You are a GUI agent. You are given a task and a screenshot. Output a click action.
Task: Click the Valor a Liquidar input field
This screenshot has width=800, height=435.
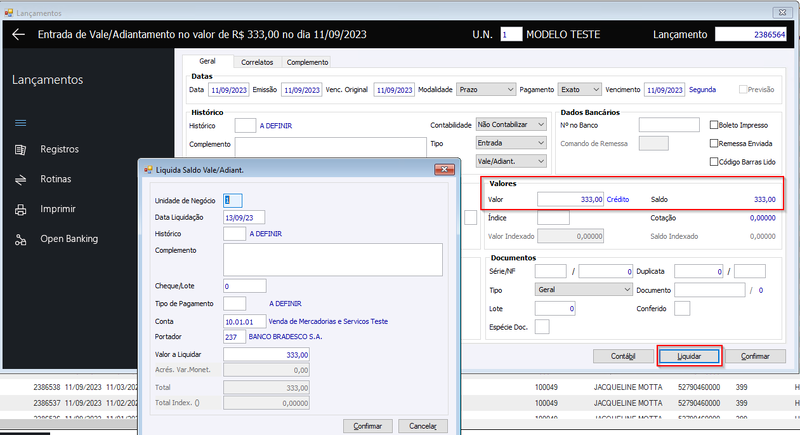point(266,354)
